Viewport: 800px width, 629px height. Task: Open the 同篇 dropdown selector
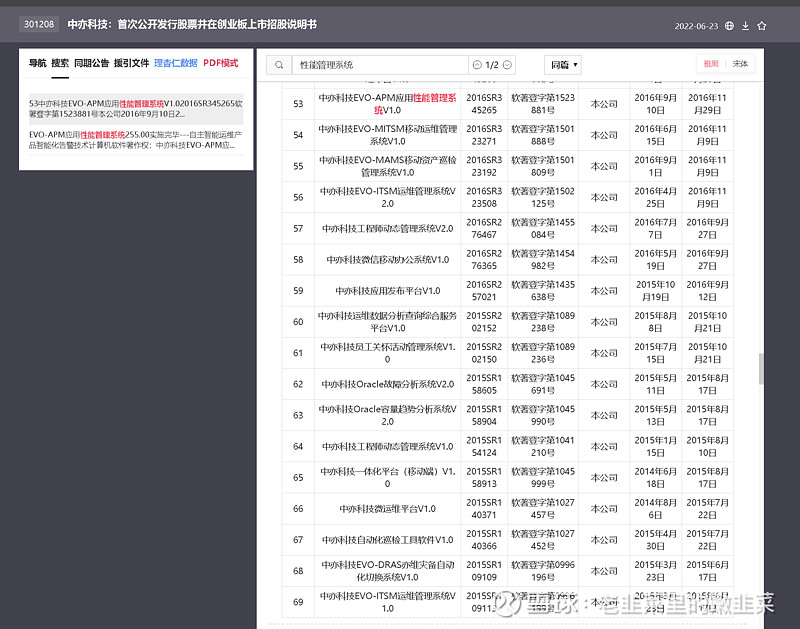[x=561, y=64]
